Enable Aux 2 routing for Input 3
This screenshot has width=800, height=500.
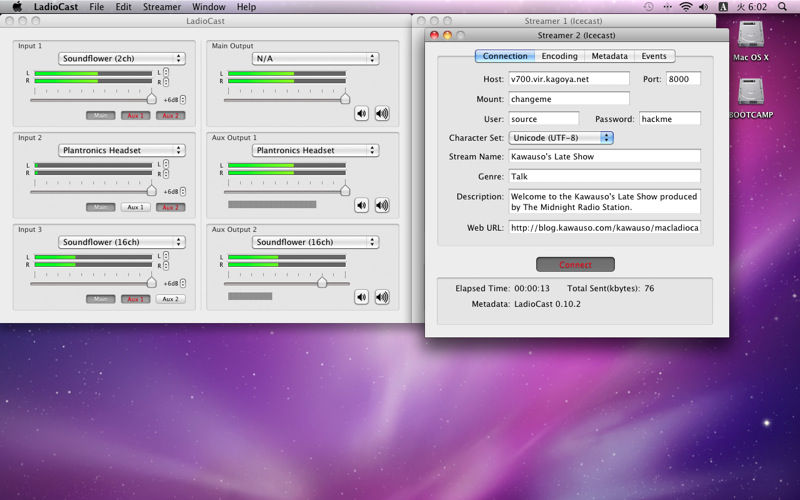(x=170, y=299)
